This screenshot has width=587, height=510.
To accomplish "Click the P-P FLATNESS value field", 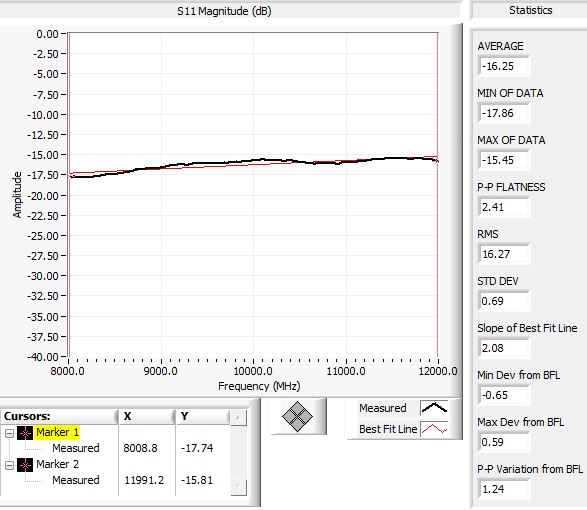I will pyautogui.click(x=504, y=207).
